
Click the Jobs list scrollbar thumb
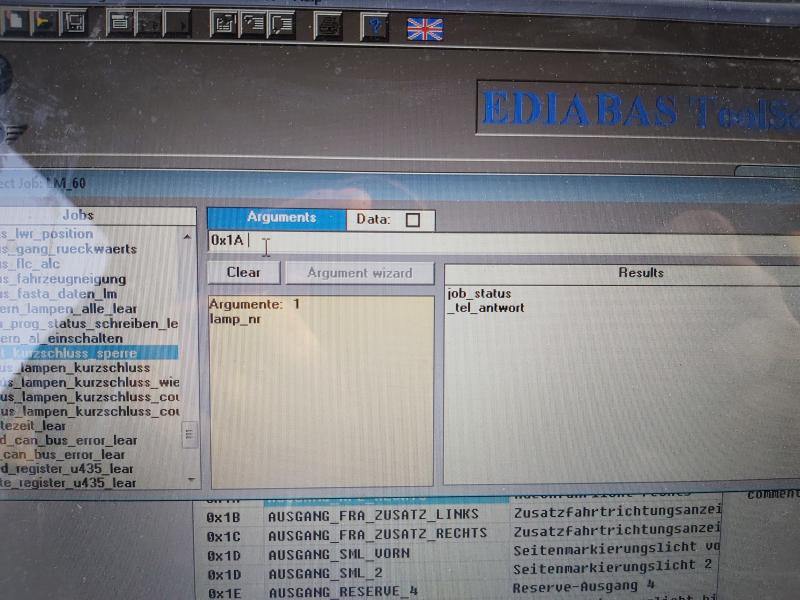pyautogui.click(x=189, y=434)
